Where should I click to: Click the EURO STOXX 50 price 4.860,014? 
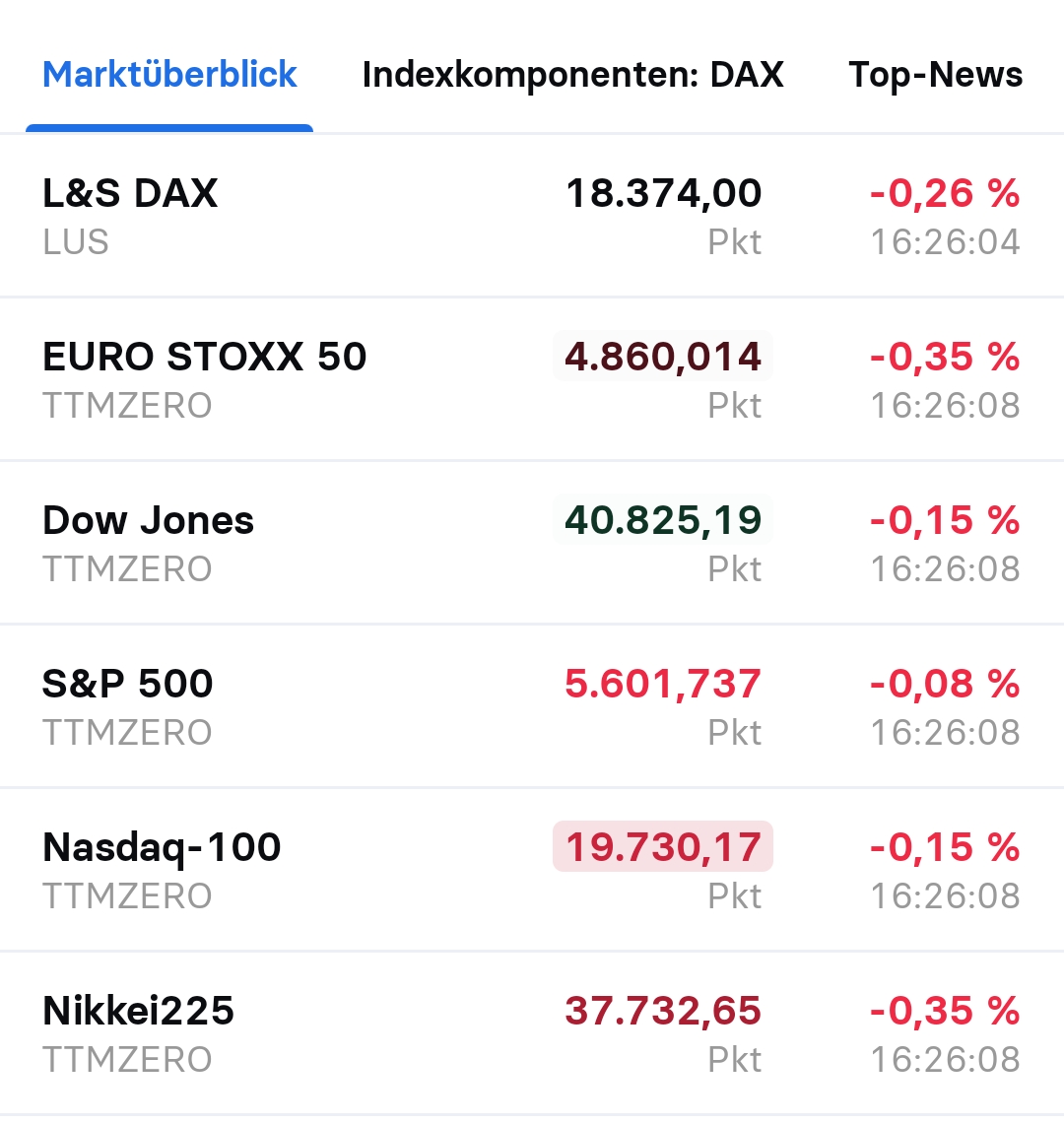pyautogui.click(x=663, y=357)
